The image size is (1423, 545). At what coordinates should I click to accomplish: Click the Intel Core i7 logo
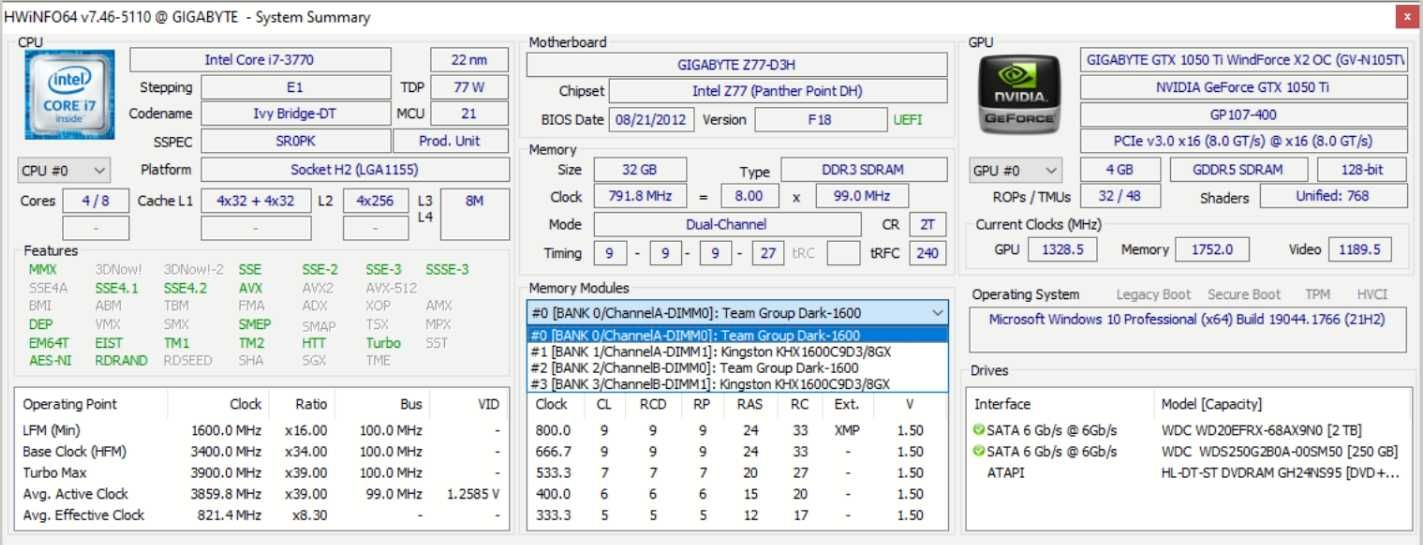[69, 95]
